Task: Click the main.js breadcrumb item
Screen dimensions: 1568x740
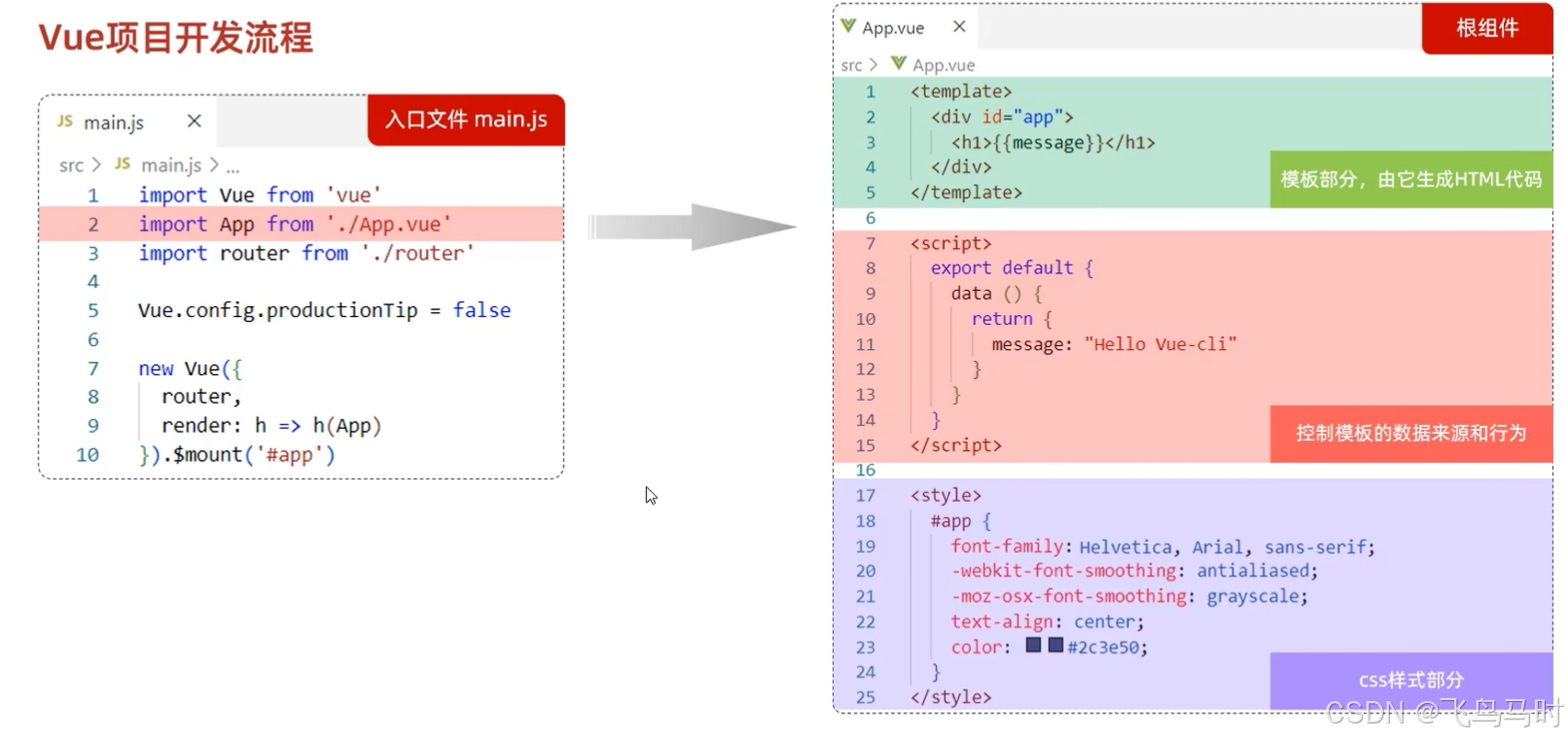Action: 171,165
